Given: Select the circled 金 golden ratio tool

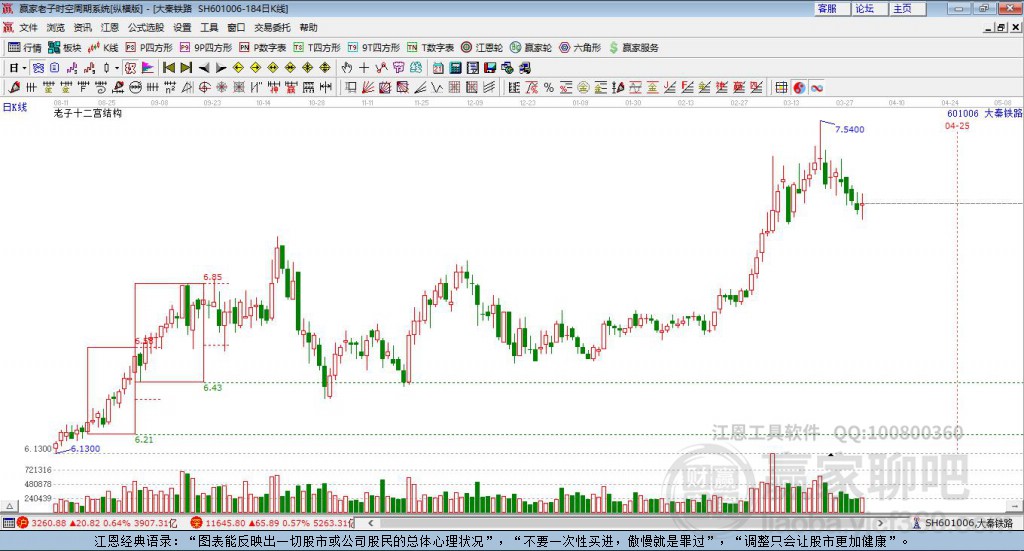Looking at the screenshot, I should point(583,87).
